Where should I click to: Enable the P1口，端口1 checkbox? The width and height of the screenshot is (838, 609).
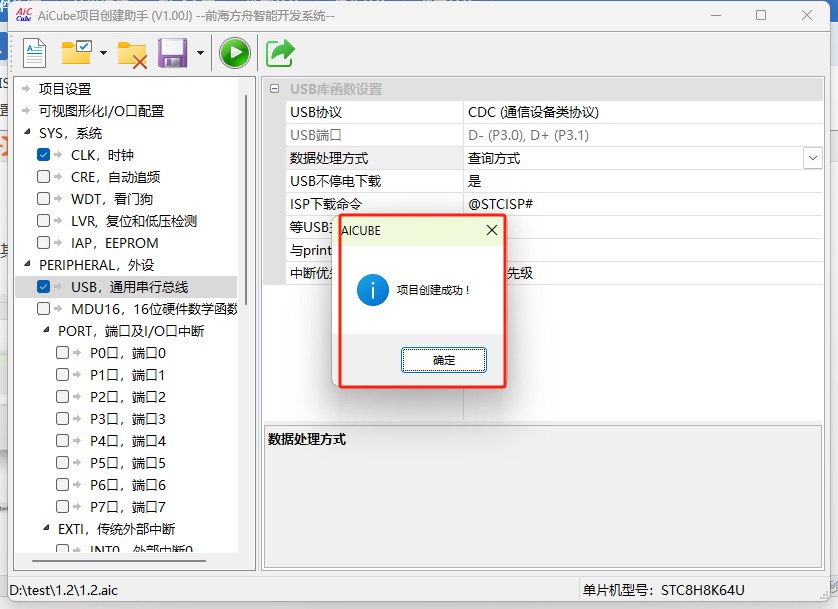[63, 374]
